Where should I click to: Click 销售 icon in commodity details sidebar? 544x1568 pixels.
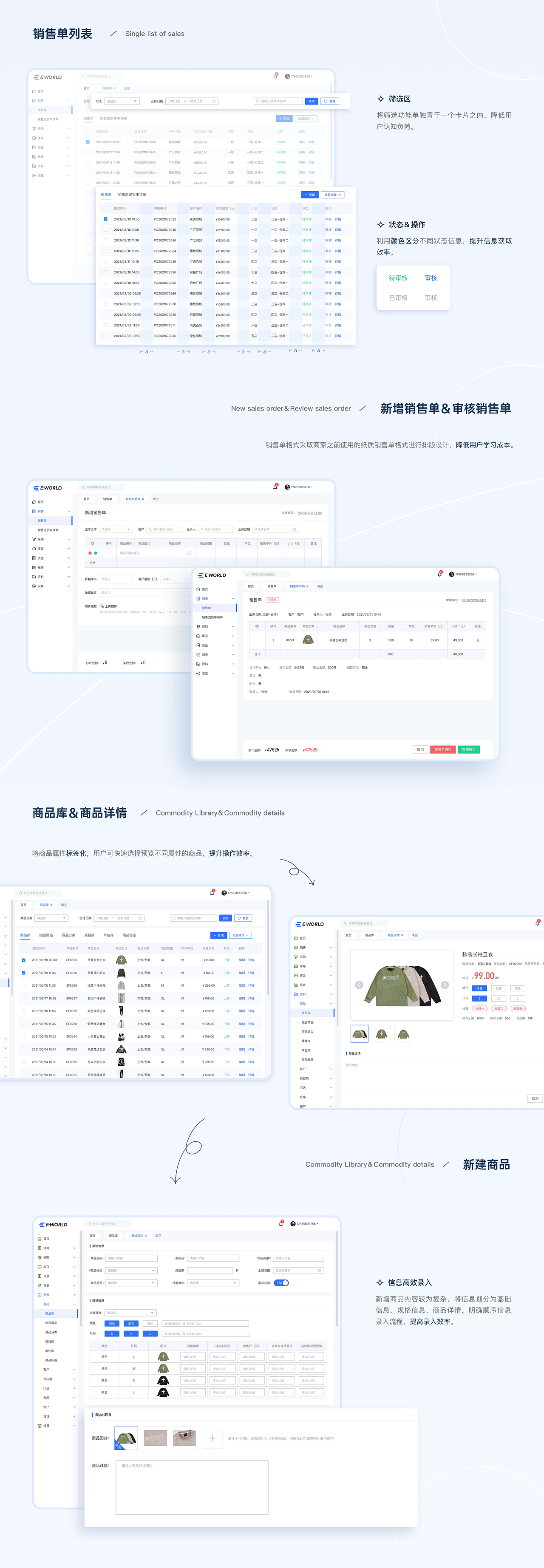point(296,948)
